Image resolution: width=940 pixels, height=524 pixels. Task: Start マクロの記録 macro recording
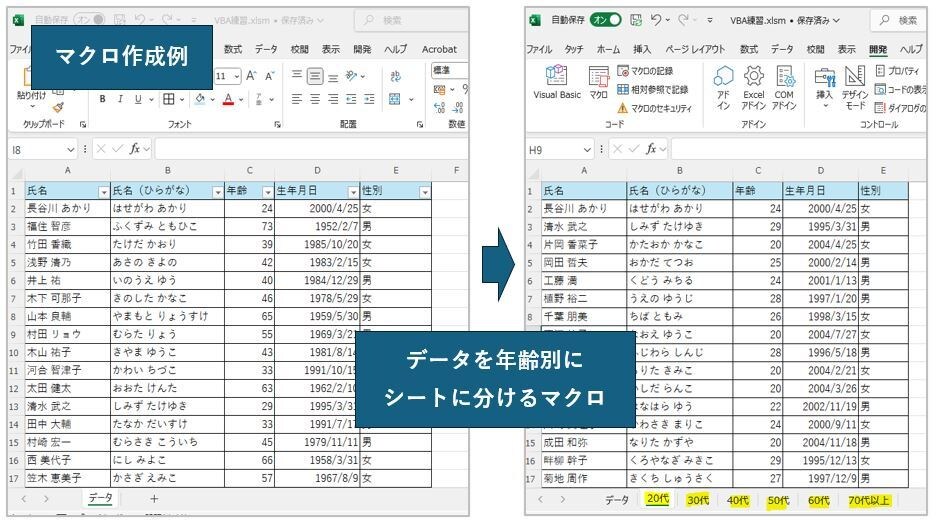click(x=645, y=71)
